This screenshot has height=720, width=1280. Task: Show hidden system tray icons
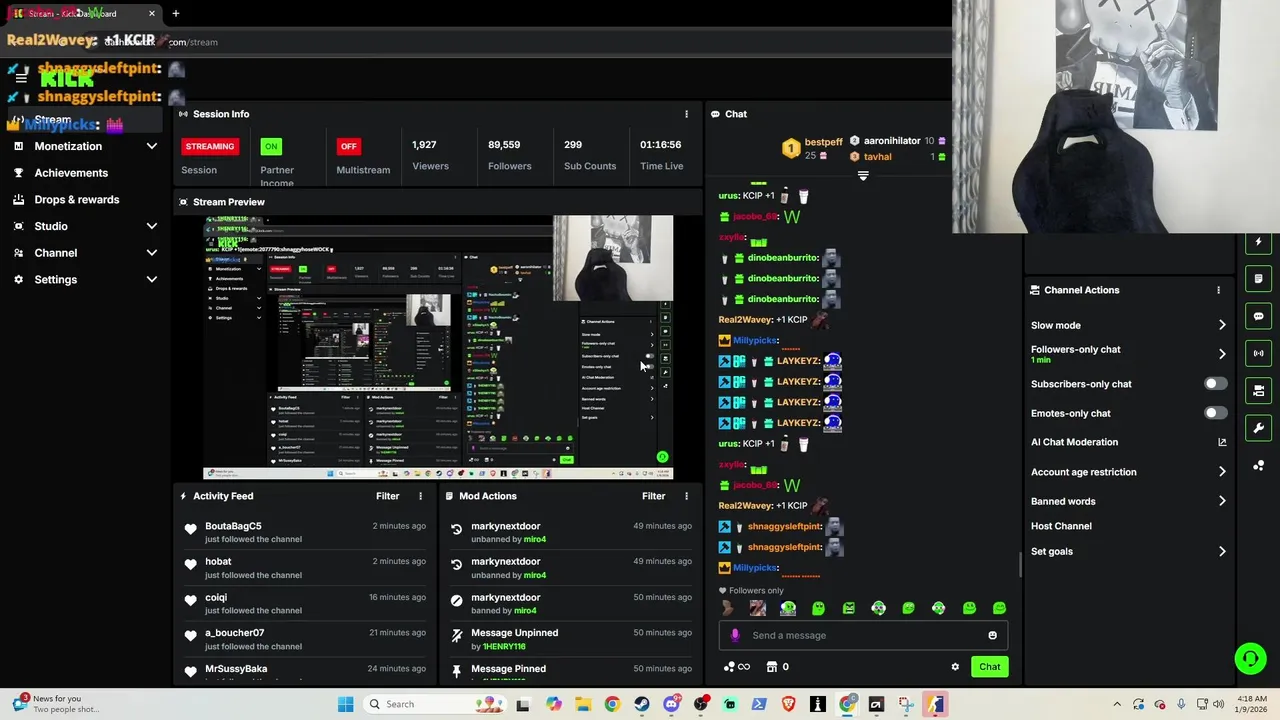click(1117, 704)
